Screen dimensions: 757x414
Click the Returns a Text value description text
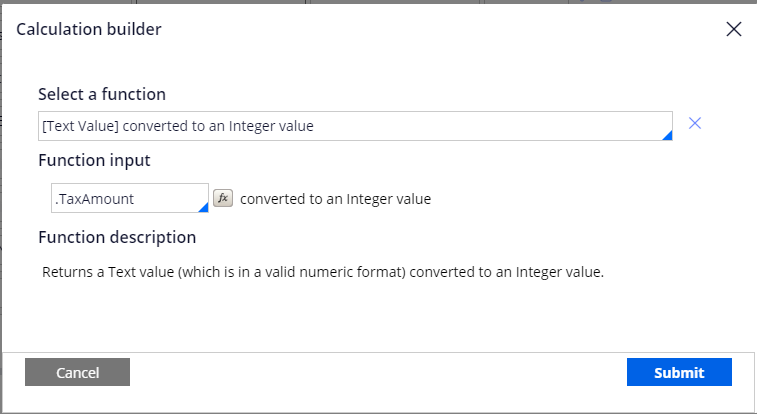[323, 272]
